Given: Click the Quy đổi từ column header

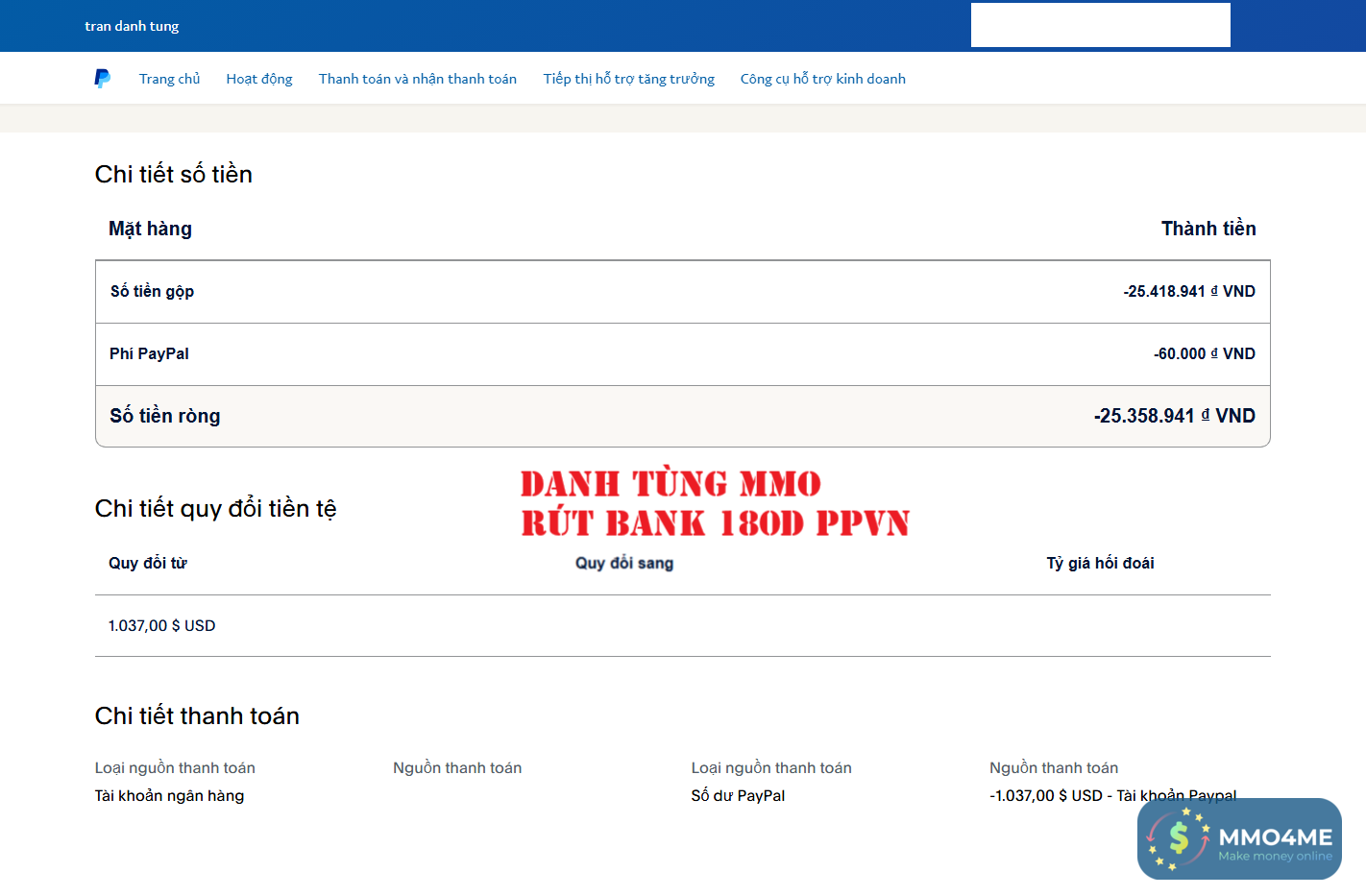Looking at the screenshot, I should pos(148,563).
